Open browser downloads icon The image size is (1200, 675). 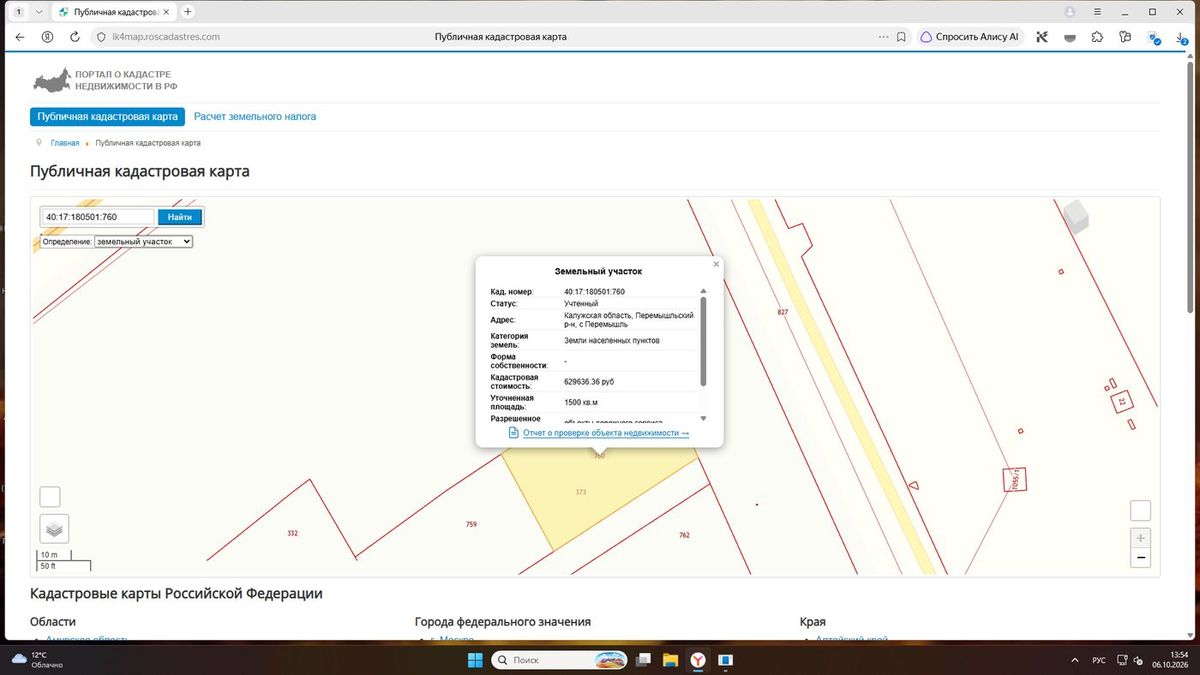coord(1181,37)
